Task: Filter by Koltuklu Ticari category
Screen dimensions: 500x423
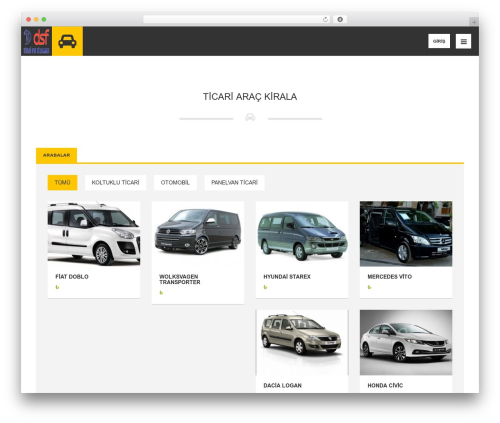Action: (x=115, y=182)
